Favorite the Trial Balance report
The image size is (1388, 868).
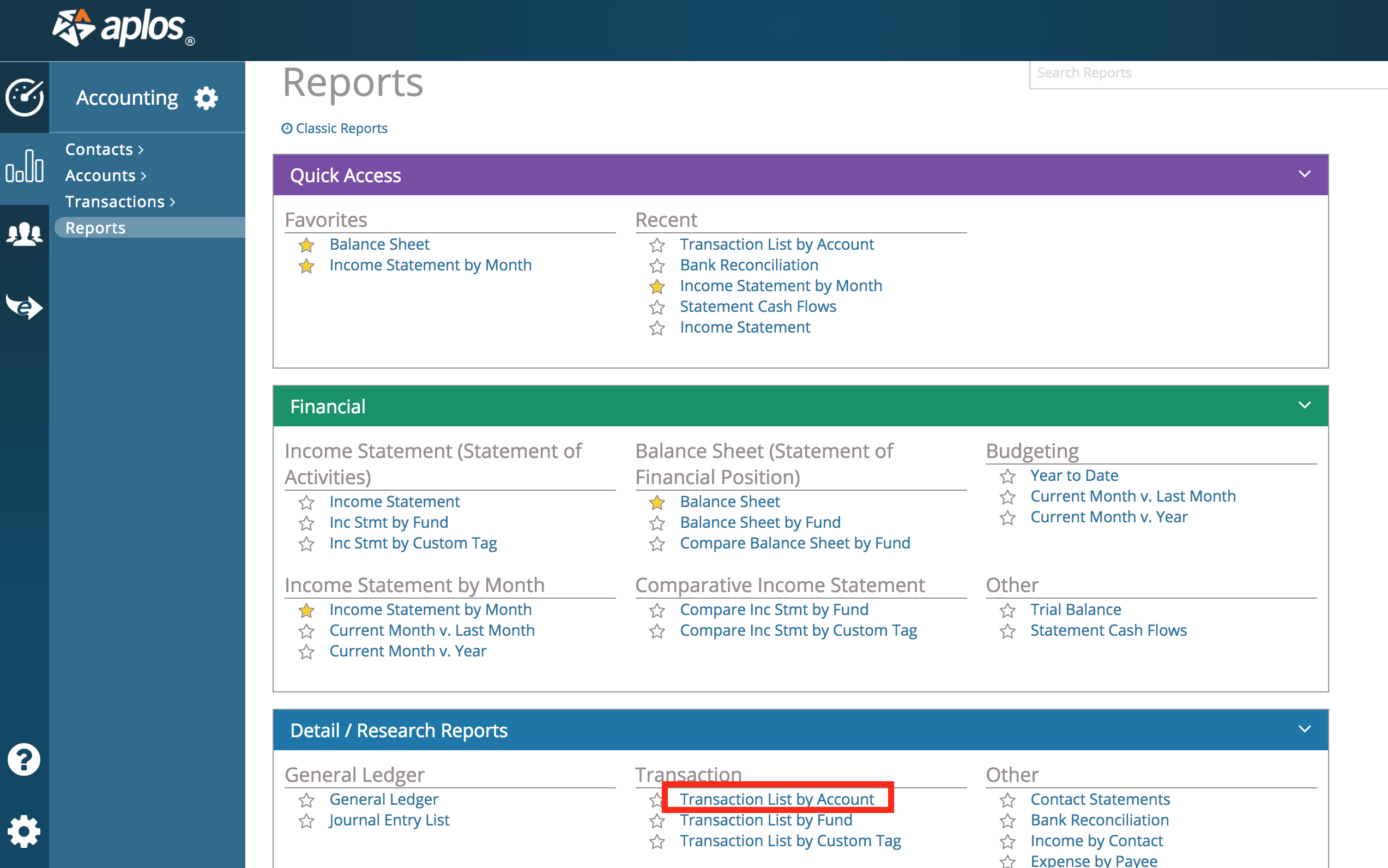pos(1007,610)
